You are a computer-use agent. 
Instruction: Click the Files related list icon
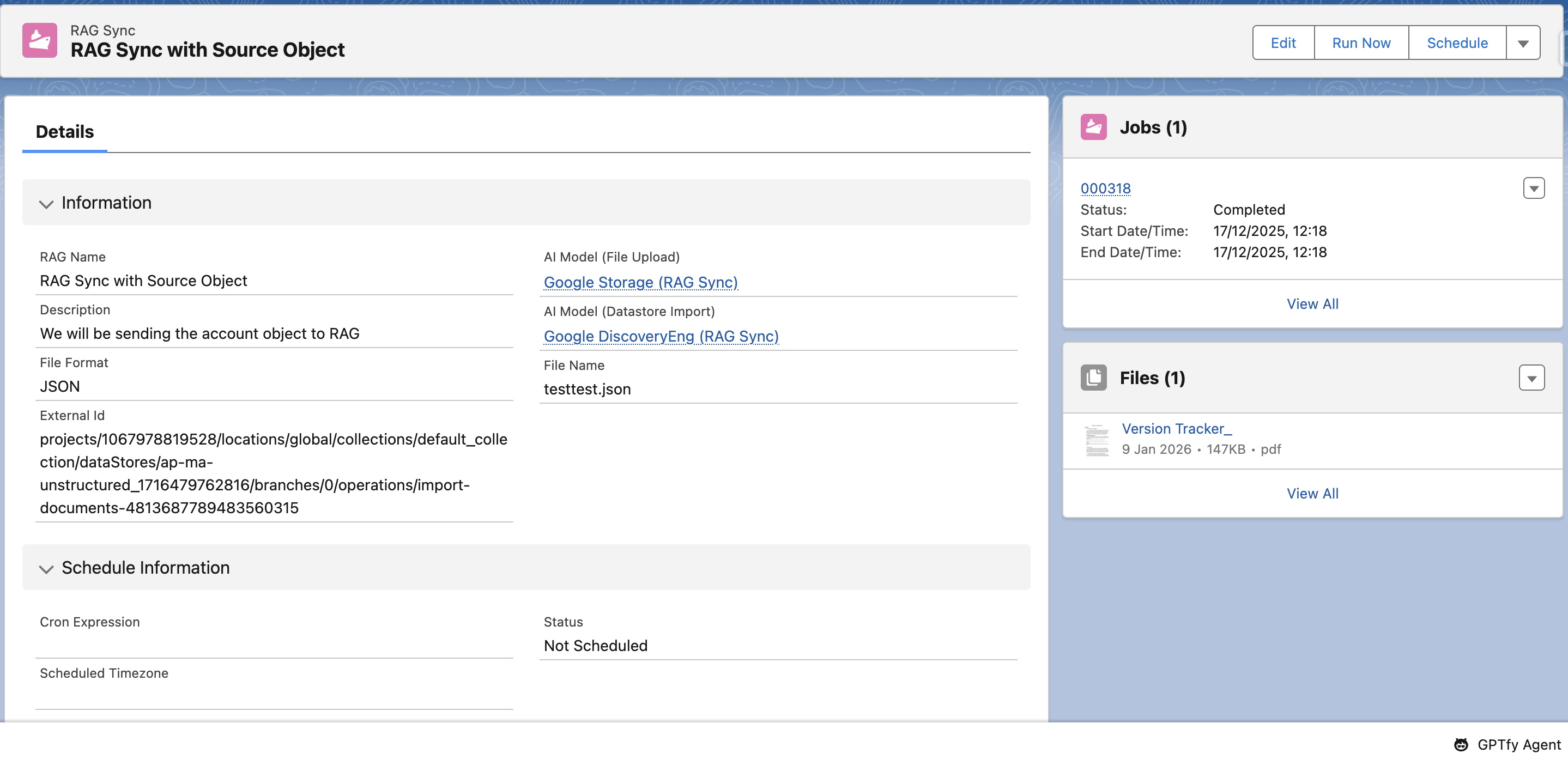click(x=1093, y=377)
